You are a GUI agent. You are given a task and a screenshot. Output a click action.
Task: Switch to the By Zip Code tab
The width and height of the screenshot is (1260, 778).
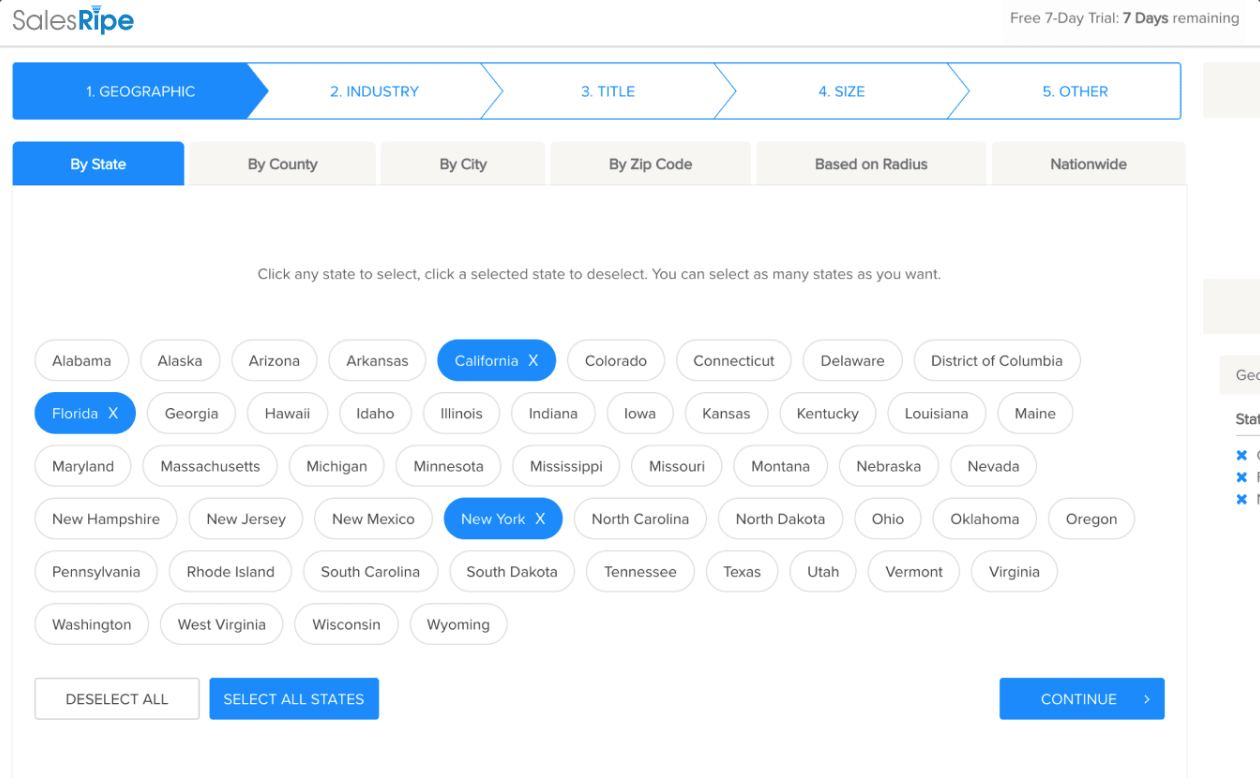[x=651, y=164]
